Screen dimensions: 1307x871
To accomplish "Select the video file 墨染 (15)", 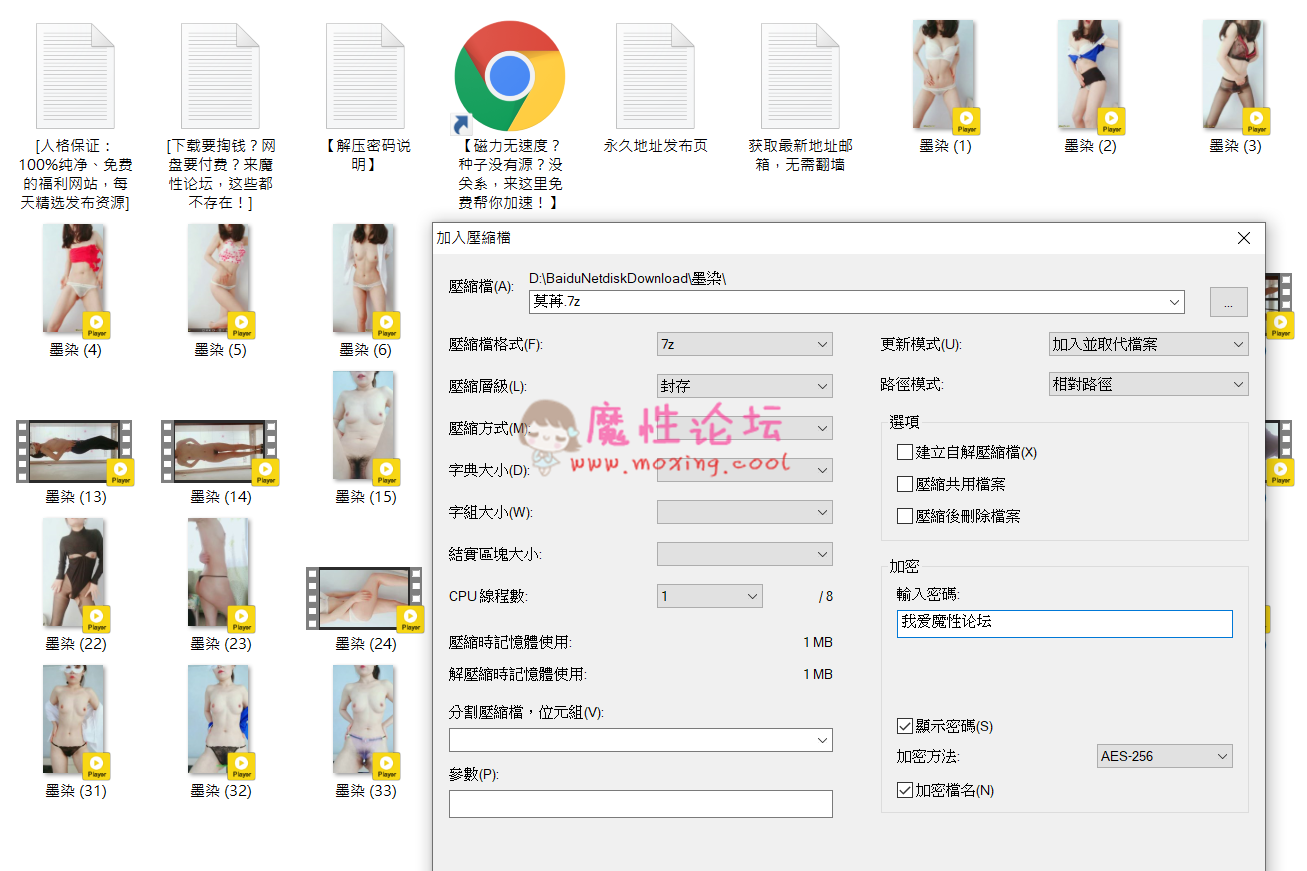I will pos(366,428).
